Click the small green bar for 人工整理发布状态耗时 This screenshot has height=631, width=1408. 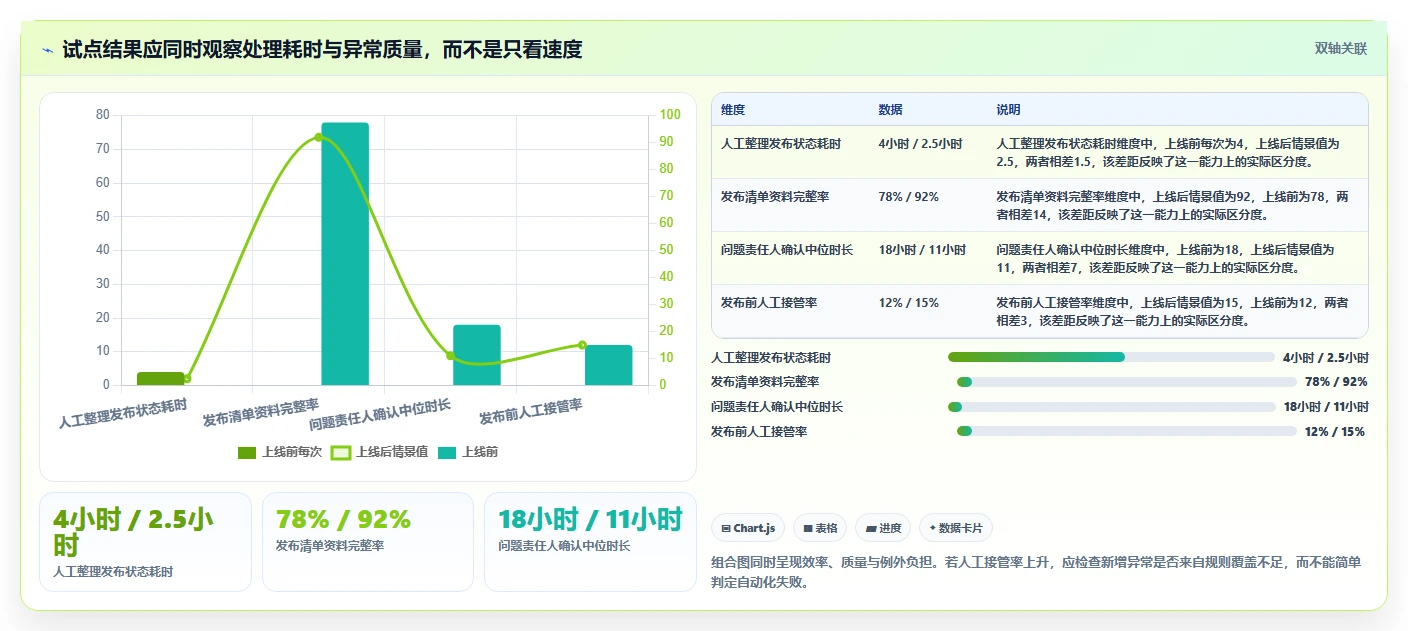coord(160,379)
